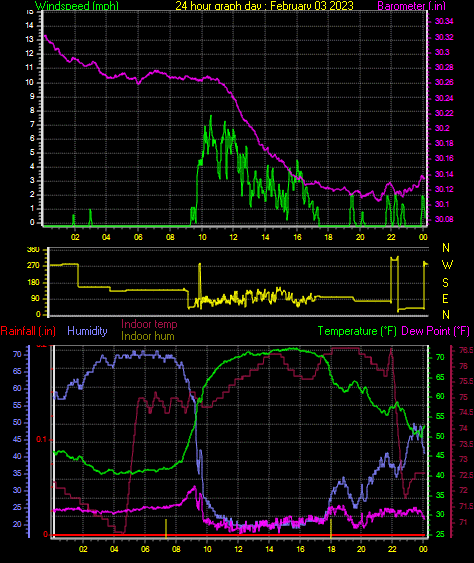Click the Indoor hum legend label

point(148,336)
